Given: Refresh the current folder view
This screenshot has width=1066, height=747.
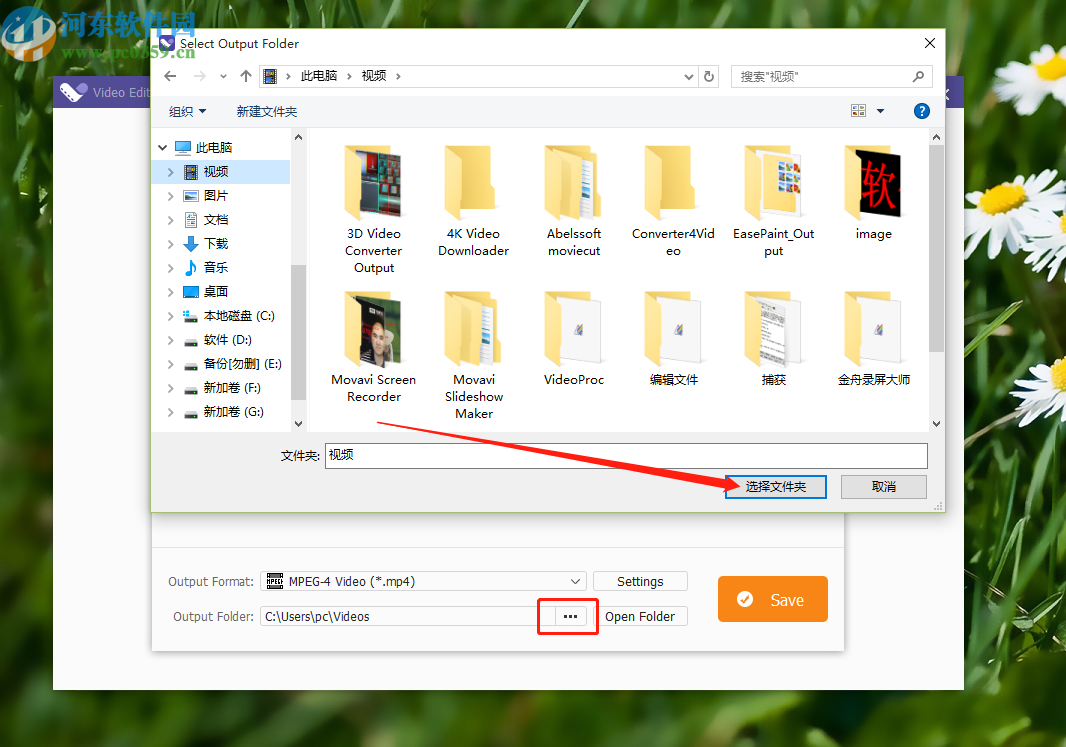Looking at the screenshot, I should click(708, 76).
